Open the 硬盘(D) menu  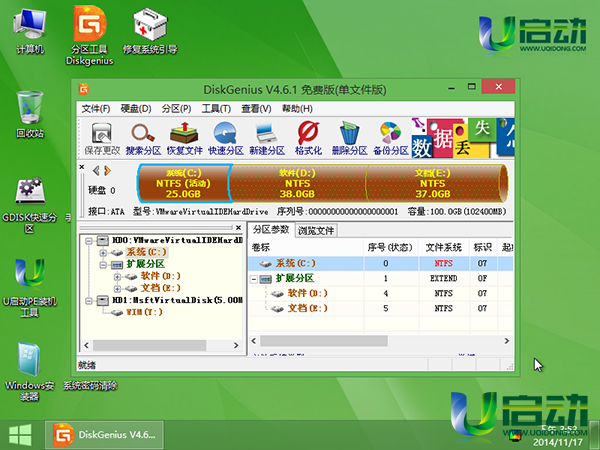(136, 109)
